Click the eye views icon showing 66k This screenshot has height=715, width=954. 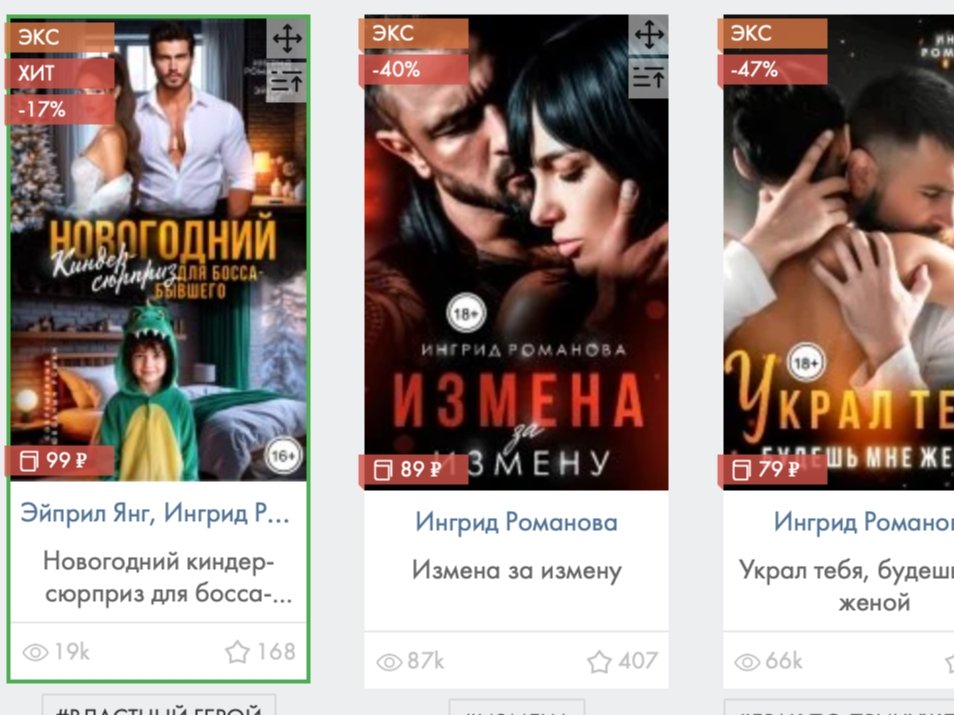coord(747,661)
